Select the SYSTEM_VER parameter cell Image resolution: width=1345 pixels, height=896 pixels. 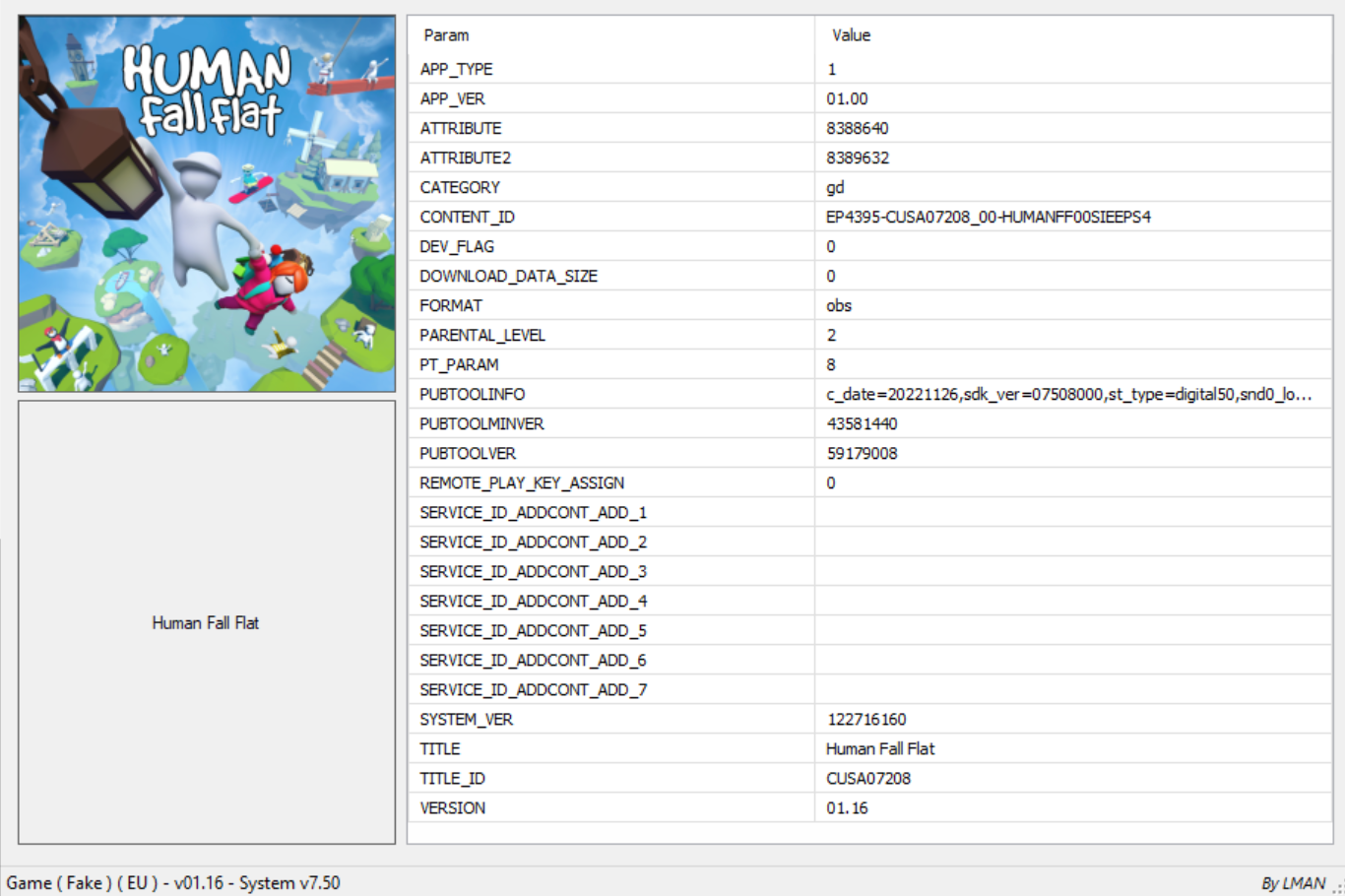(611, 719)
